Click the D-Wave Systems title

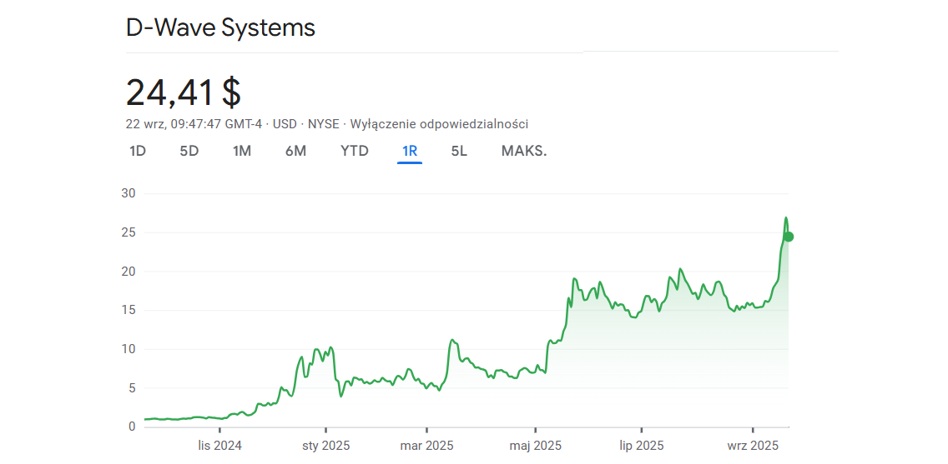point(221,28)
